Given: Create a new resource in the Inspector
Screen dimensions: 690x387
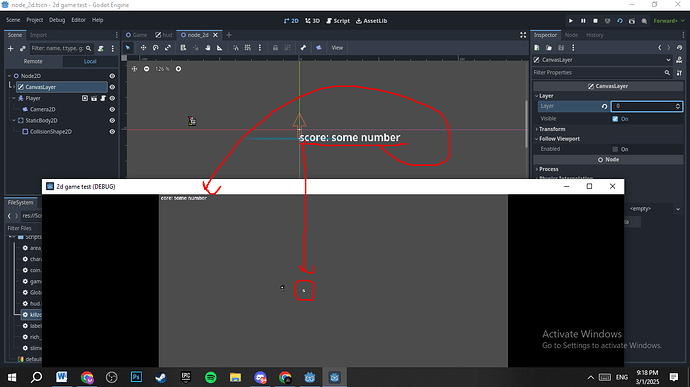Looking at the screenshot, I should point(537,48).
